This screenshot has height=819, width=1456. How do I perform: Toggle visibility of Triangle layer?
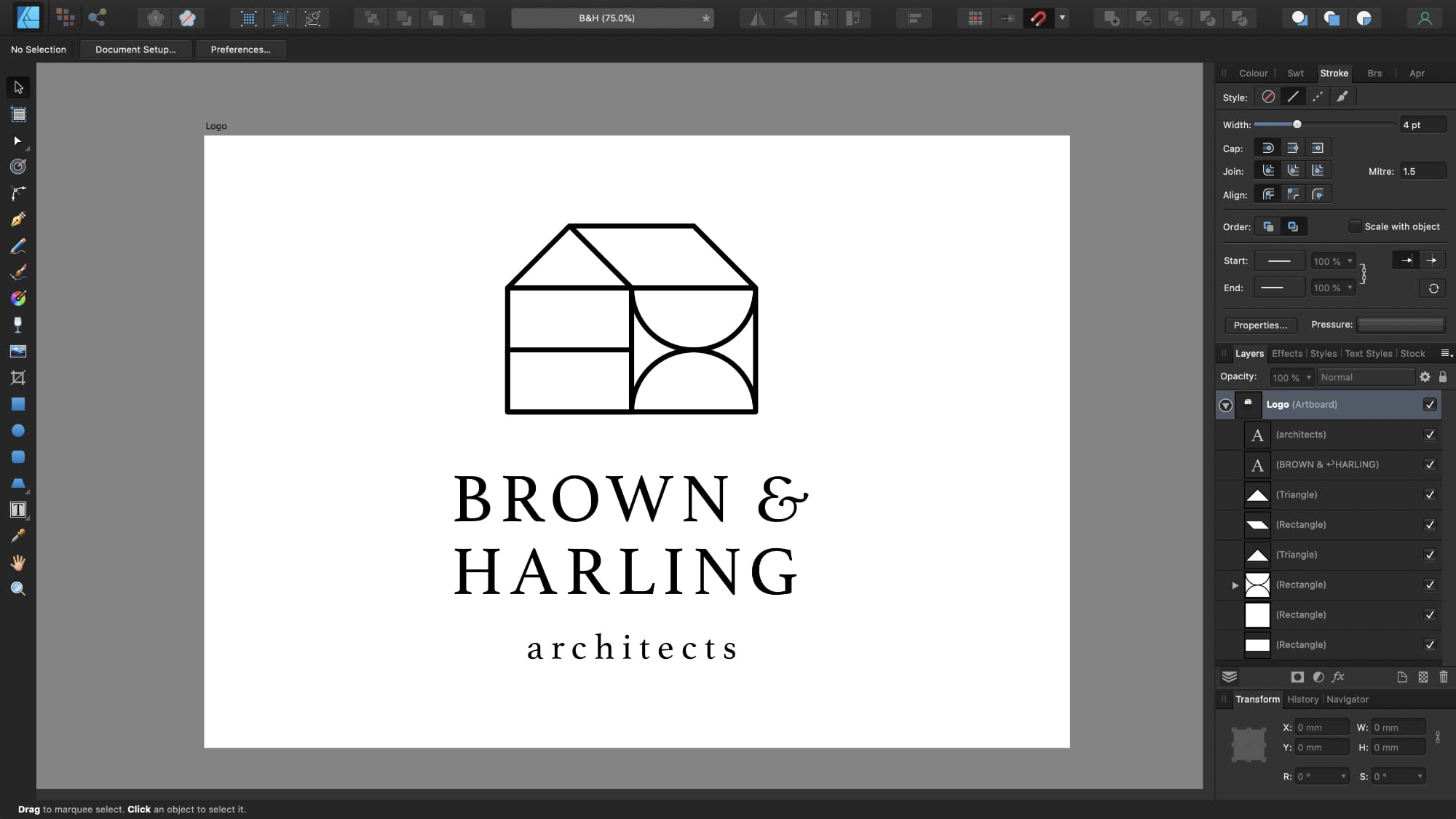tap(1432, 494)
